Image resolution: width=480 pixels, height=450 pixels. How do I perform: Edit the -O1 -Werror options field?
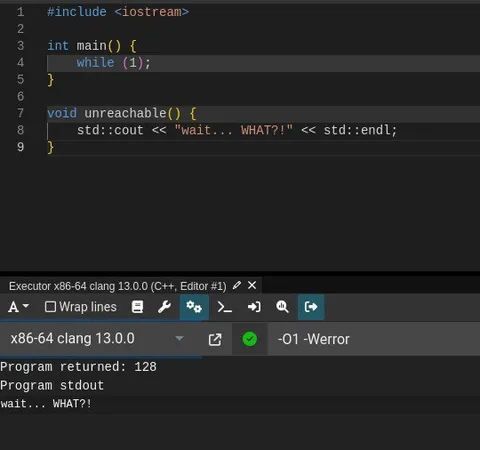click(373, 339)
